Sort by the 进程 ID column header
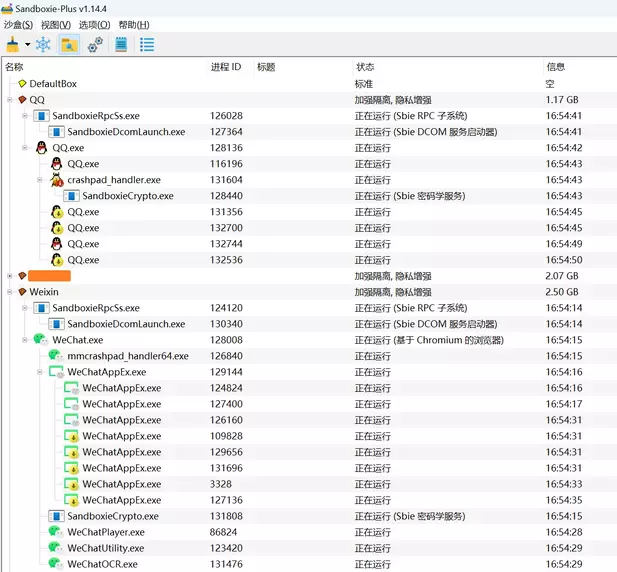 pyautogui.click(x=225, y=67)
